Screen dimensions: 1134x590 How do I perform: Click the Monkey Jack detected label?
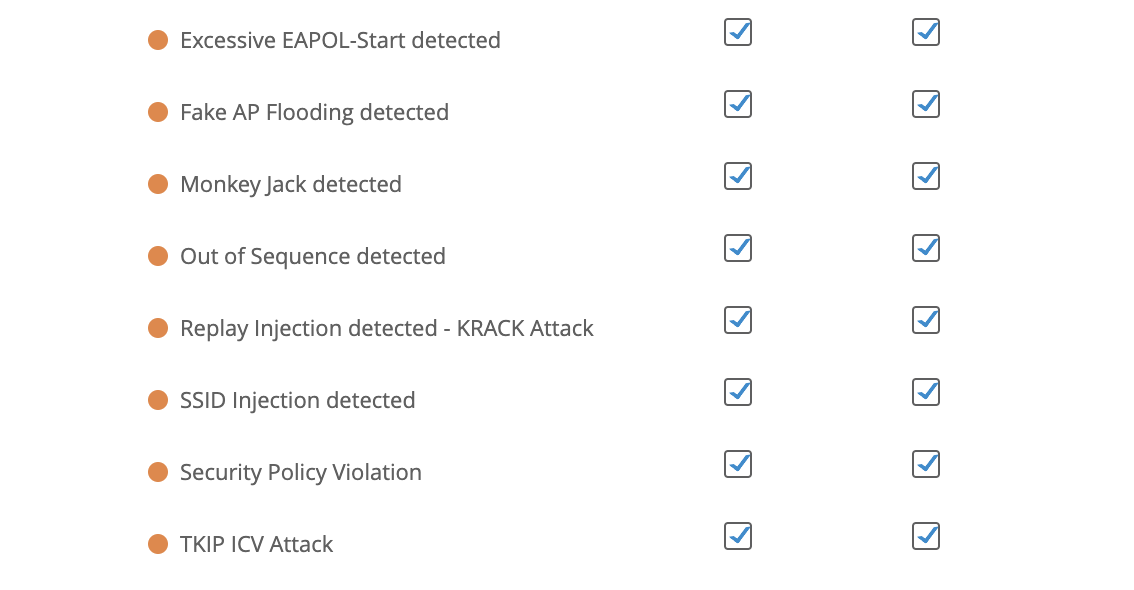[290, 184]
